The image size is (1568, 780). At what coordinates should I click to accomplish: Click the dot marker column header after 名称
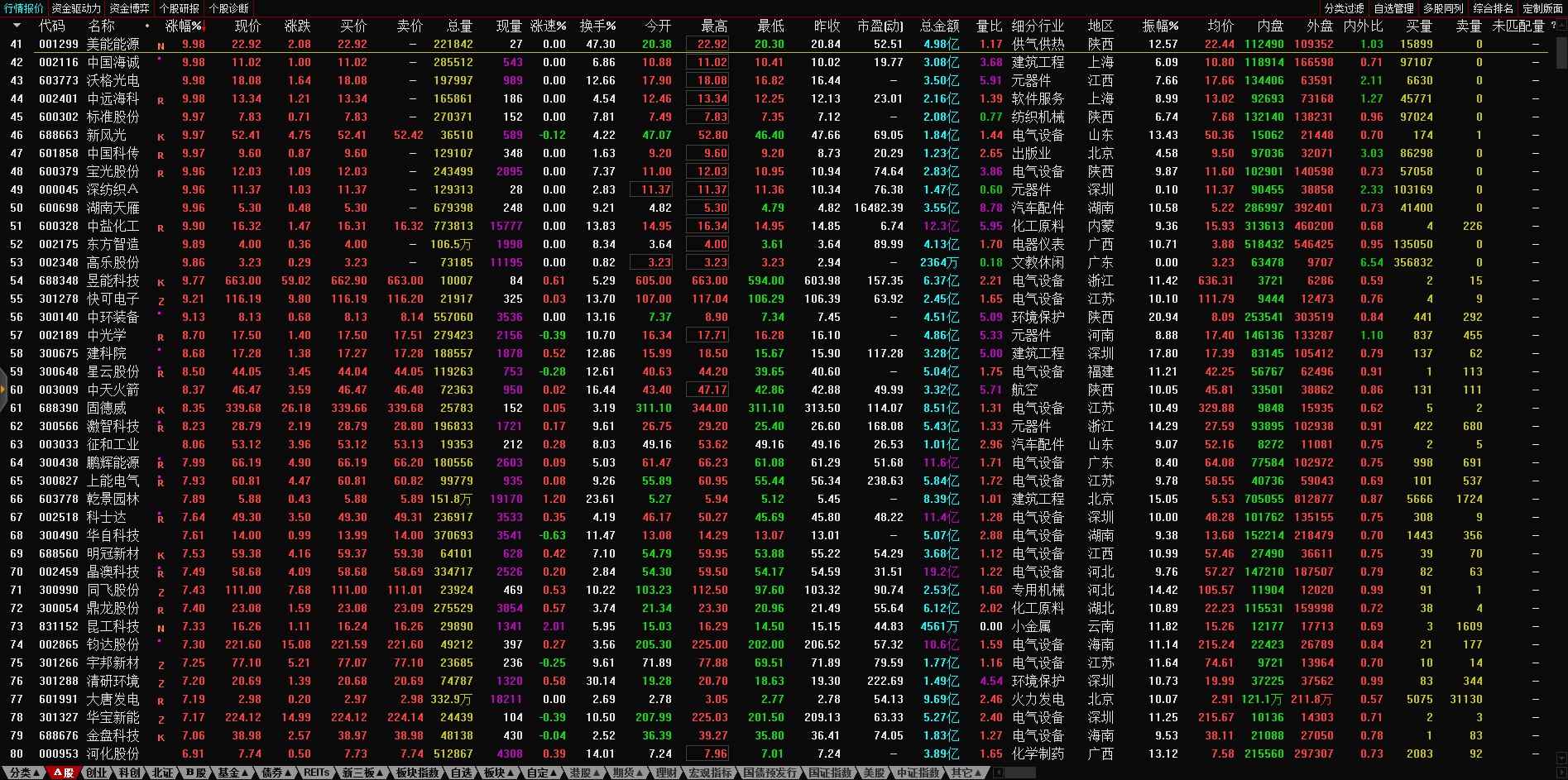click(x=147, y=26)
